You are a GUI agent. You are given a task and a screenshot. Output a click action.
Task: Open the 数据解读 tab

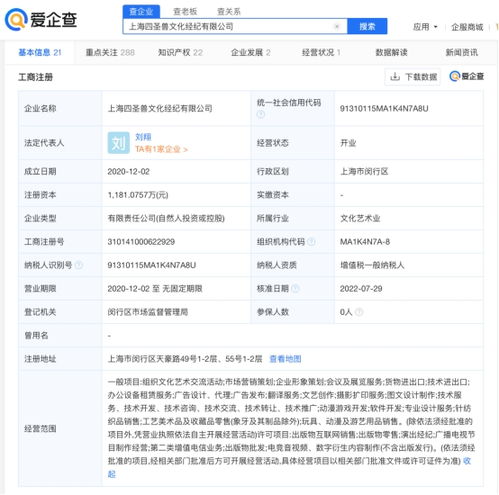coord(391,52)
